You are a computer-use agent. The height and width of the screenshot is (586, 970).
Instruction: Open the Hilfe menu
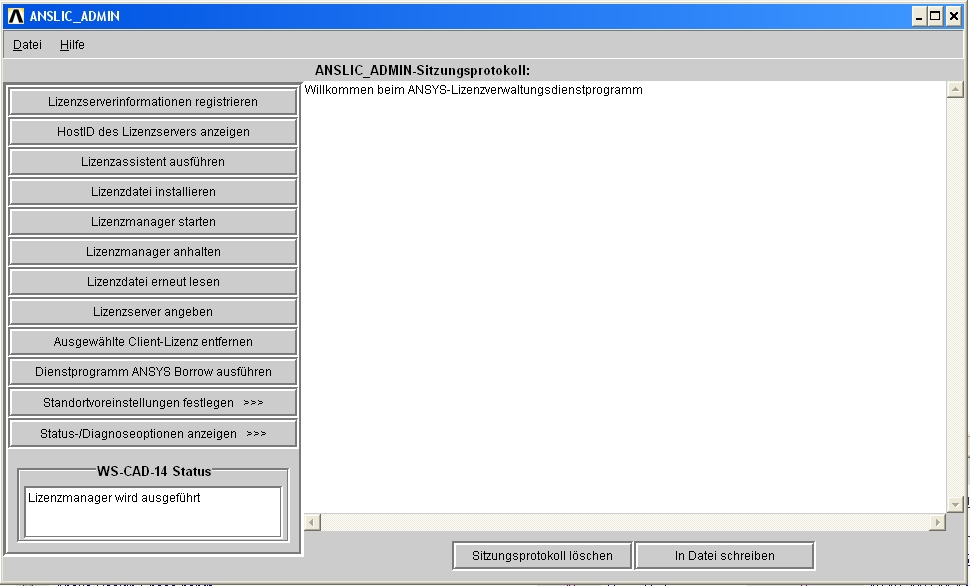pyautogui.click(x=72, y=45)
